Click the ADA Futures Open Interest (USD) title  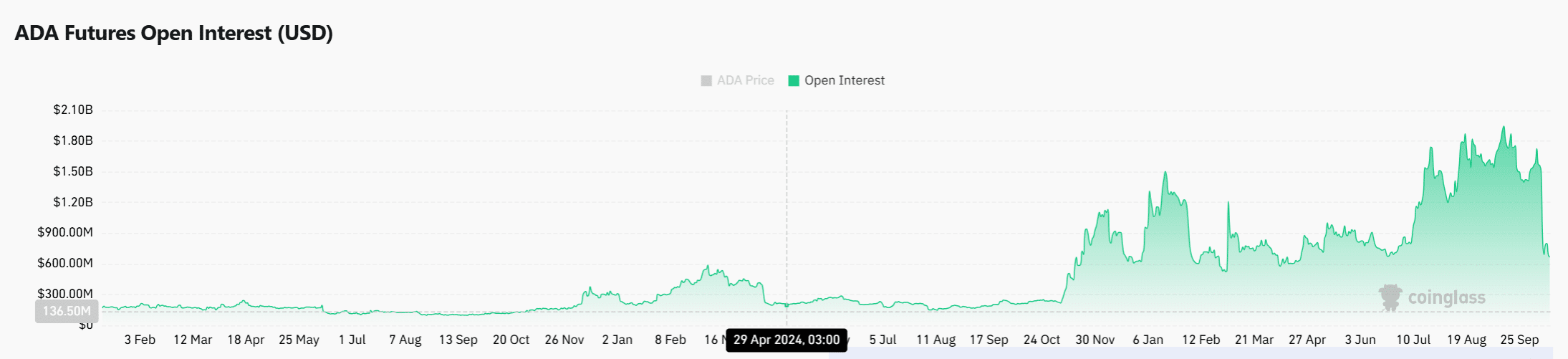174,34
